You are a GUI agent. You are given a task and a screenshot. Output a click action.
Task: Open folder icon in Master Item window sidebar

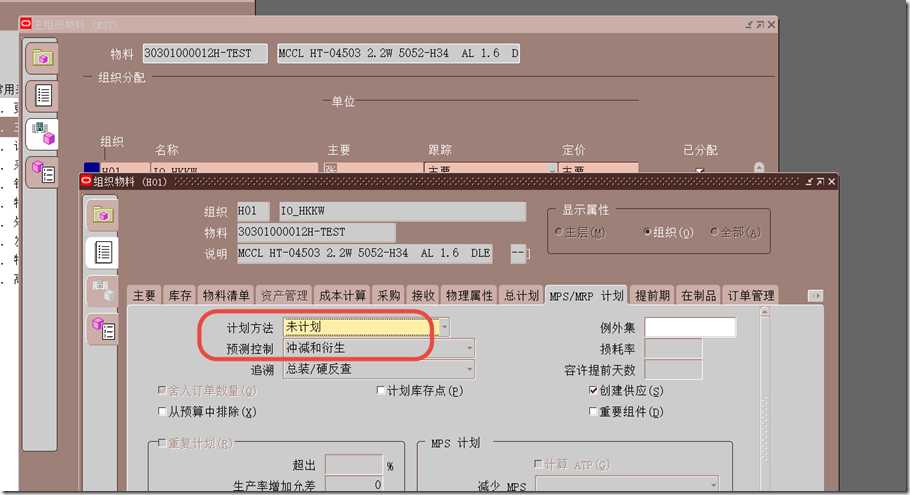point(42,57)
